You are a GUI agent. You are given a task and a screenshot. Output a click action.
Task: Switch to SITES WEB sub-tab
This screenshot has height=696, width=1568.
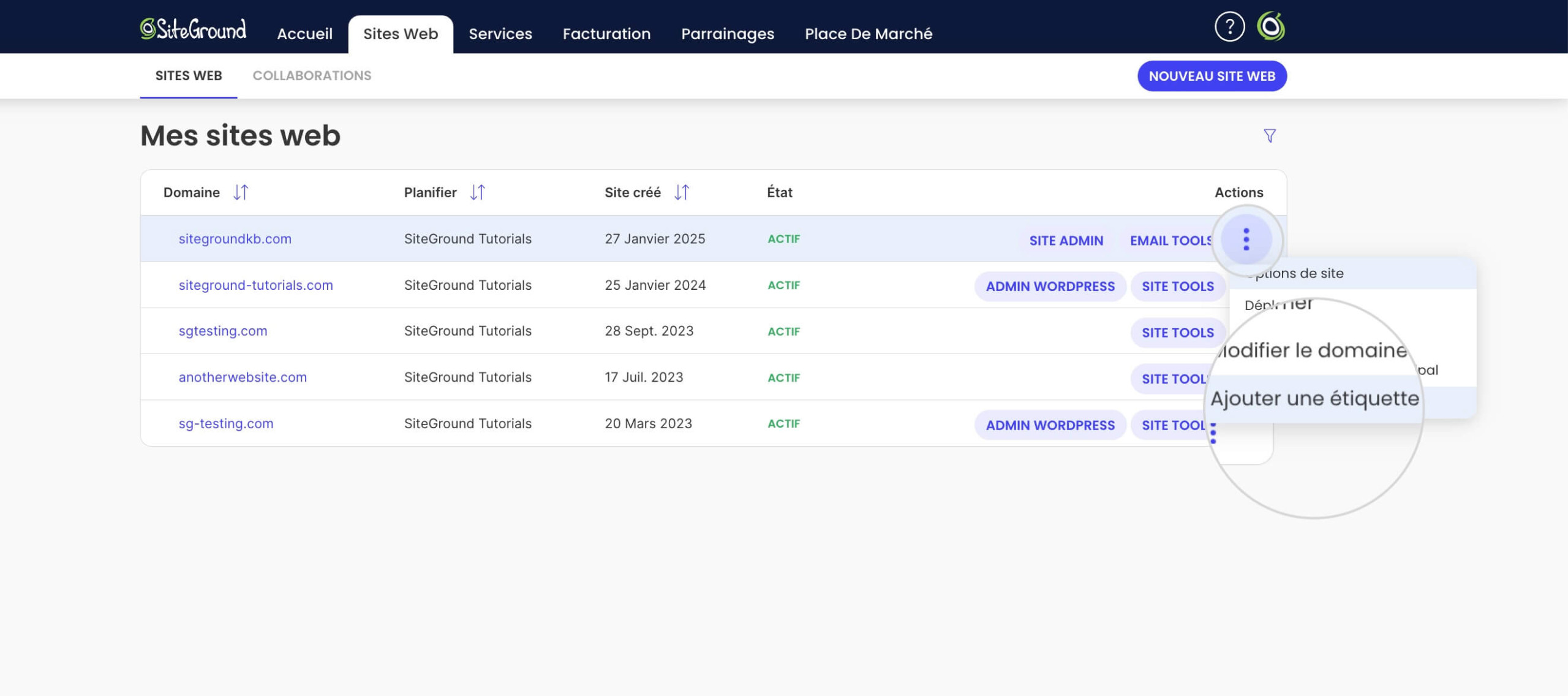pos(189,75)
